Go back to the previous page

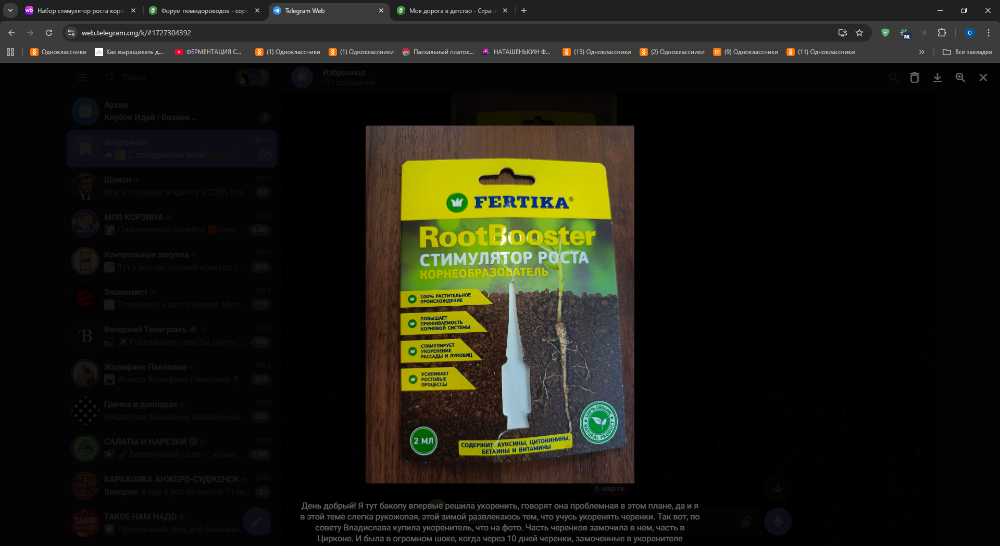click(x=11, y=32)
